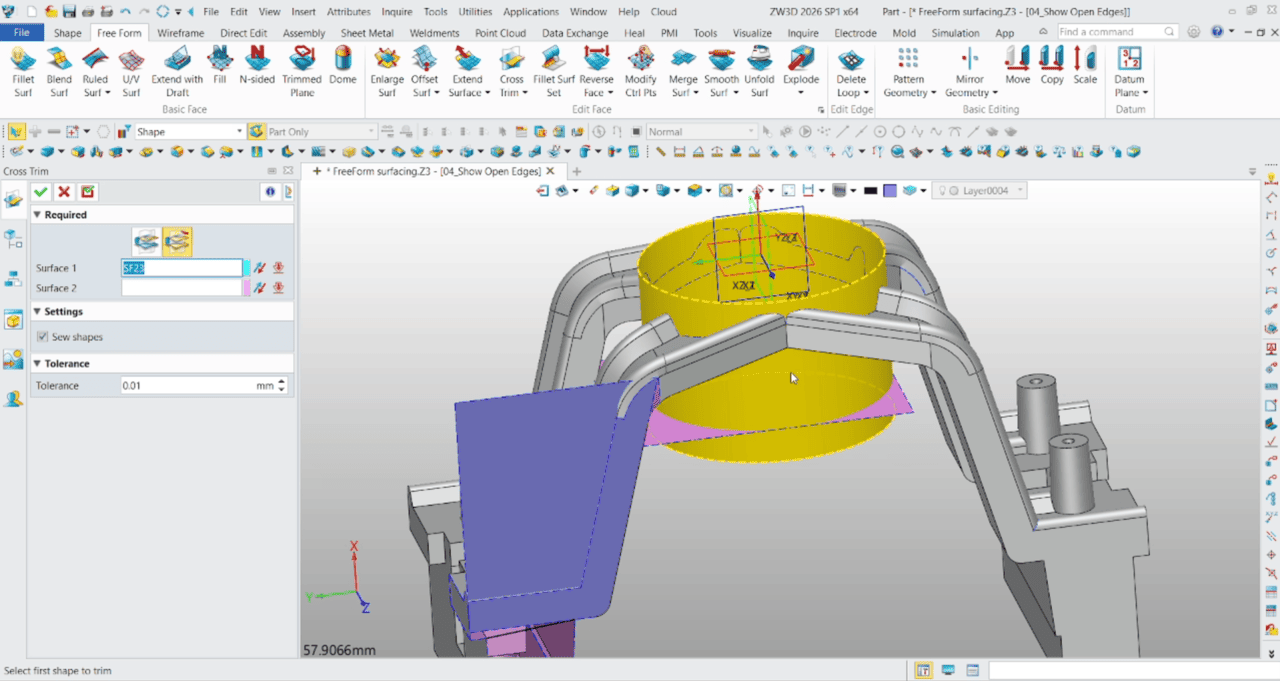Open the Layer0004 dropdown
Image resolution: width=1280 pixels, height=681 pixels.
1019,190
